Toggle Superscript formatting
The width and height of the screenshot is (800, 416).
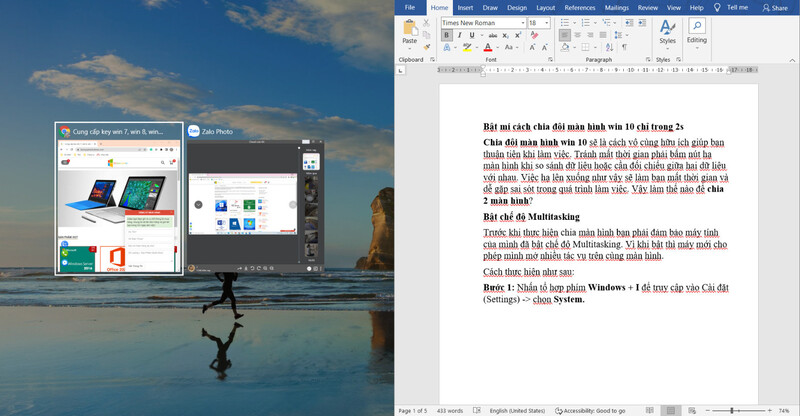point(518,35)
